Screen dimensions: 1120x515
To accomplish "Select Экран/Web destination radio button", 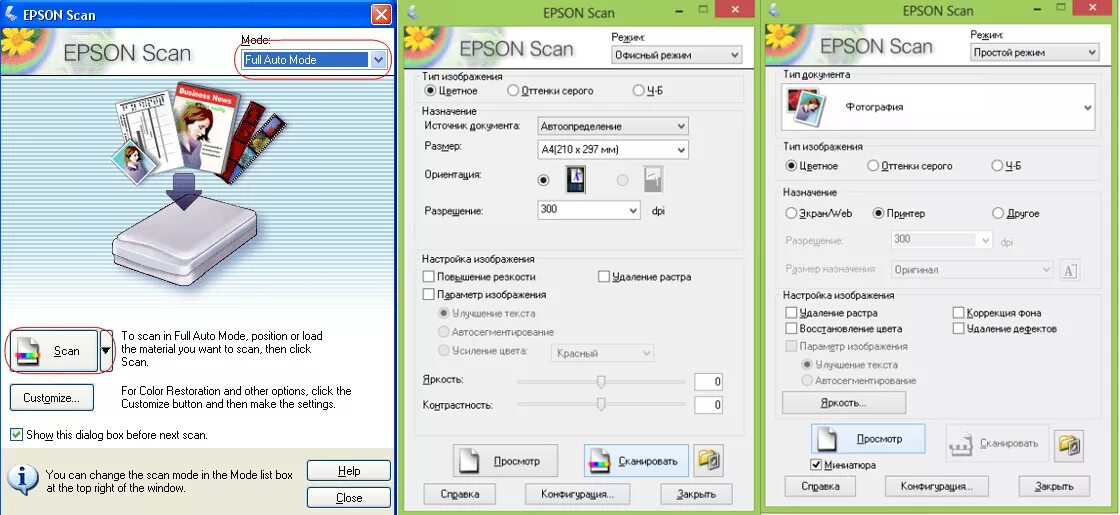I will [x=791, y=213].
